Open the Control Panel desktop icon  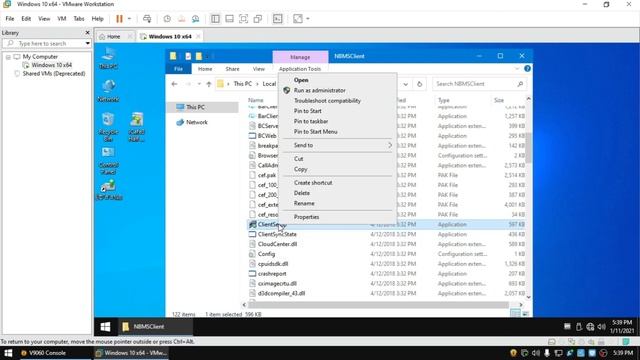(109, 160)
